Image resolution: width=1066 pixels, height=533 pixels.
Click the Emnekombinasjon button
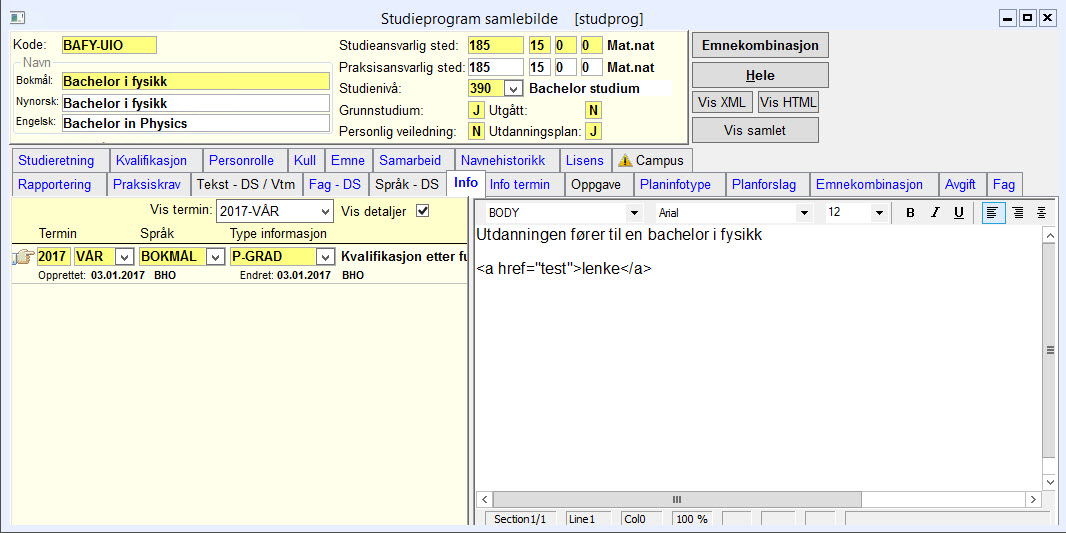760,46
